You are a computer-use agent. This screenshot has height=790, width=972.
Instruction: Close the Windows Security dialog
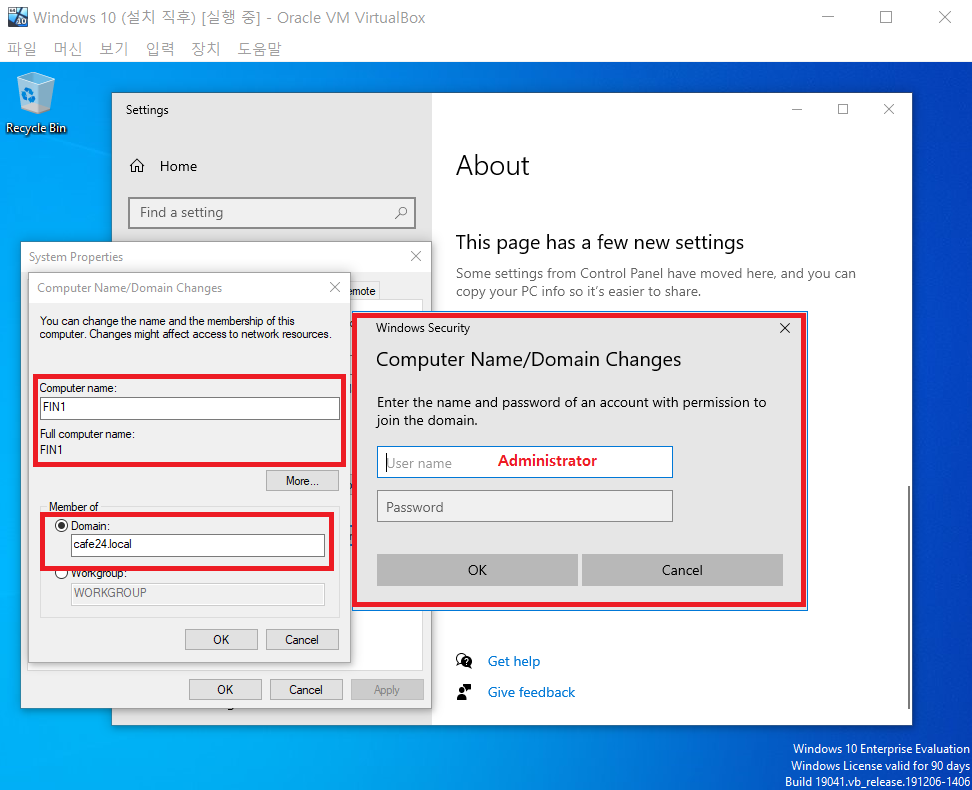click(785, 328)
